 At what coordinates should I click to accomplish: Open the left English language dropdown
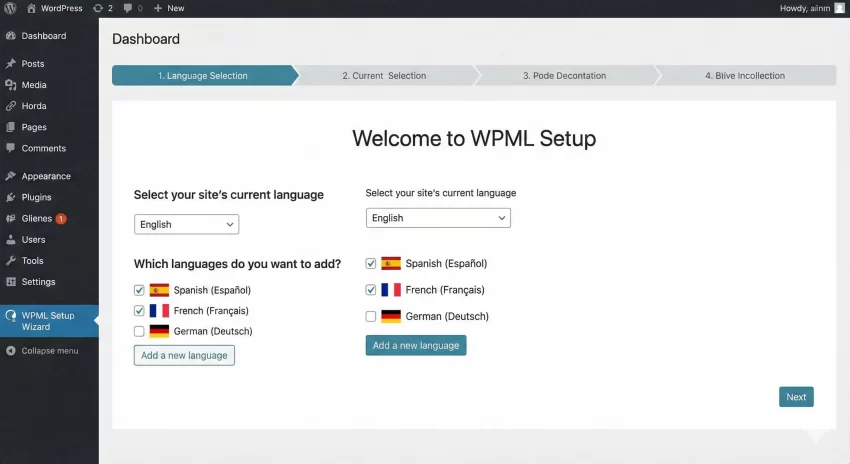[x=186, y=224]
